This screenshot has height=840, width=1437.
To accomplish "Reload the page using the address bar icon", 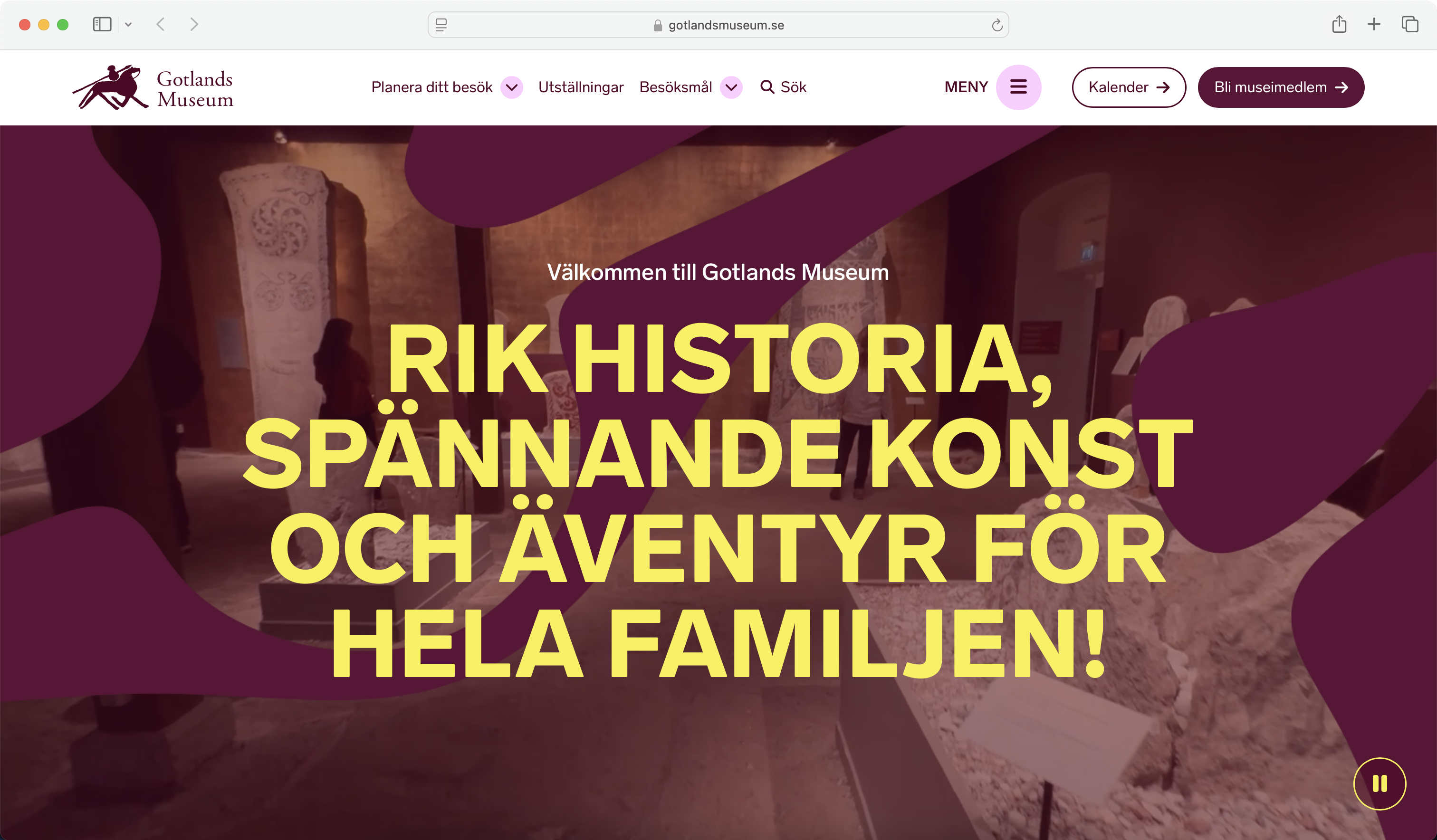I will [x=996, y=25].
